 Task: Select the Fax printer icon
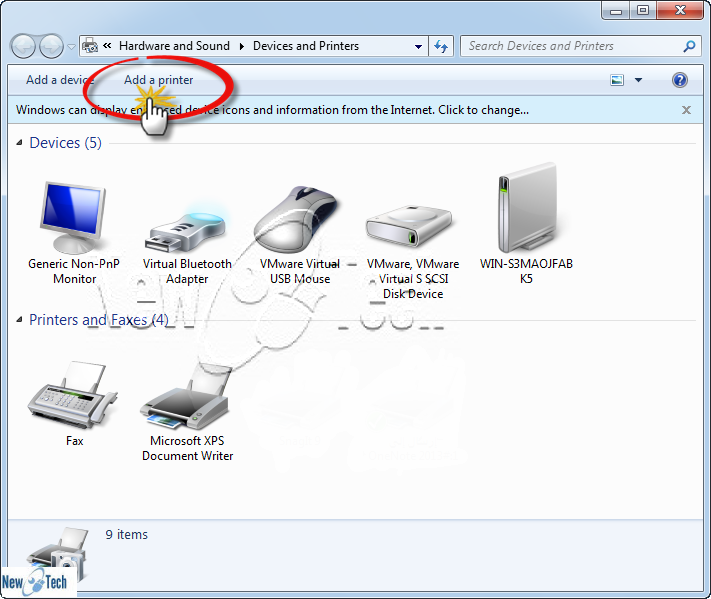[x=73, y=395]
